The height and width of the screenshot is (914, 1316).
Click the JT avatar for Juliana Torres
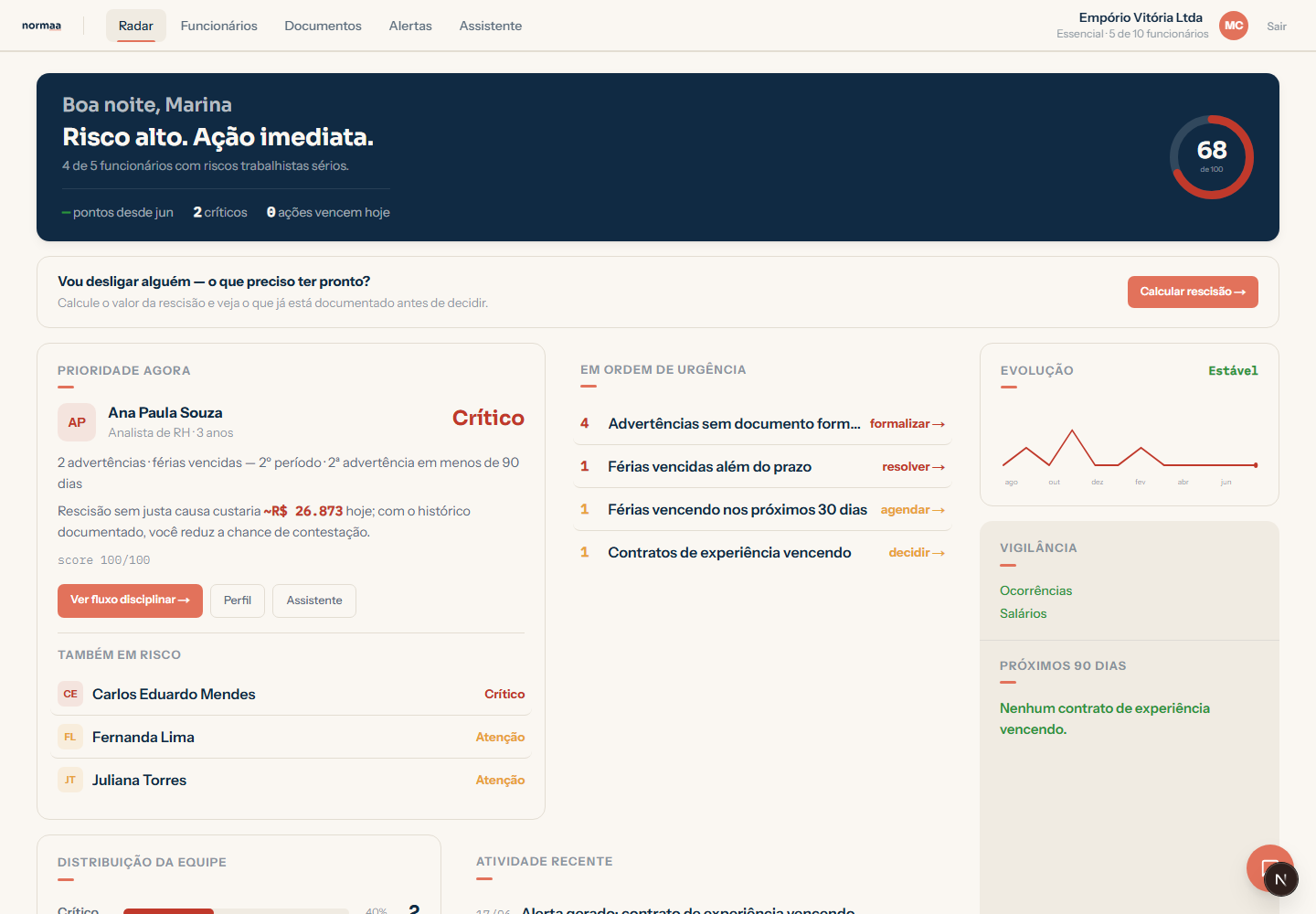coord(70,780)
